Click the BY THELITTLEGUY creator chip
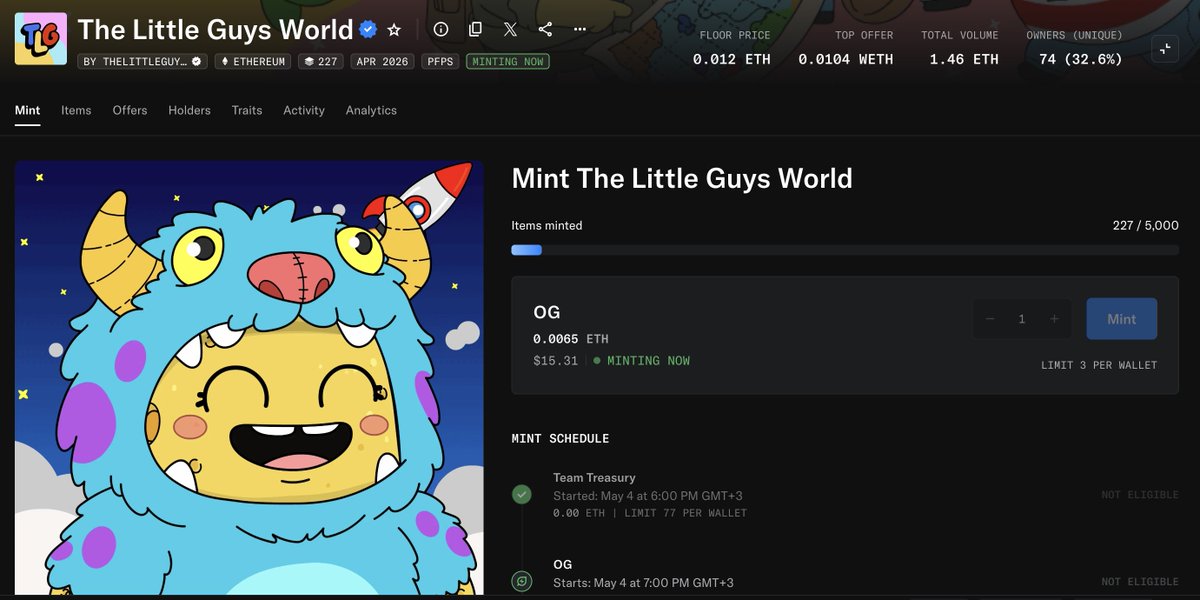Viewport: 1200px width, 600px height. tap(143, 61)
